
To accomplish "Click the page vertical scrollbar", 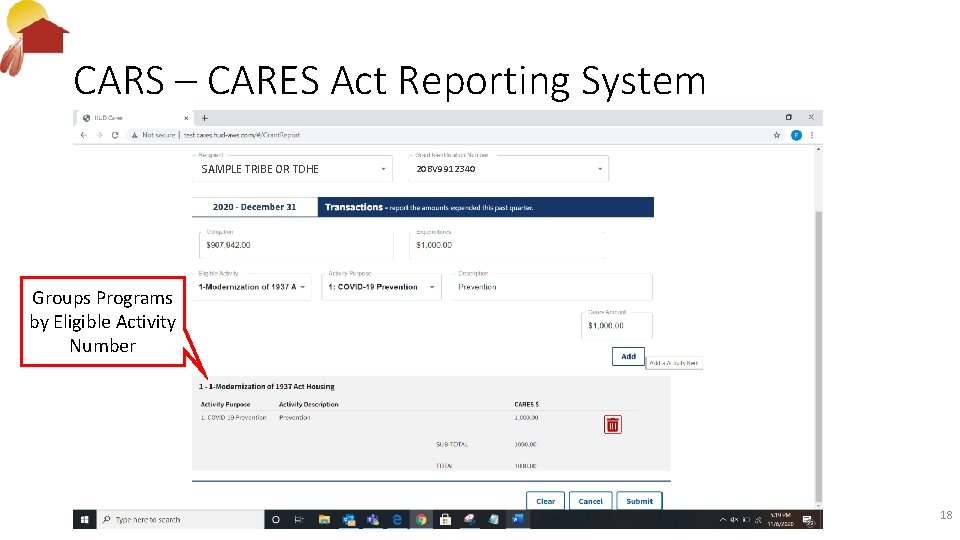I will [x=819, y=355].
